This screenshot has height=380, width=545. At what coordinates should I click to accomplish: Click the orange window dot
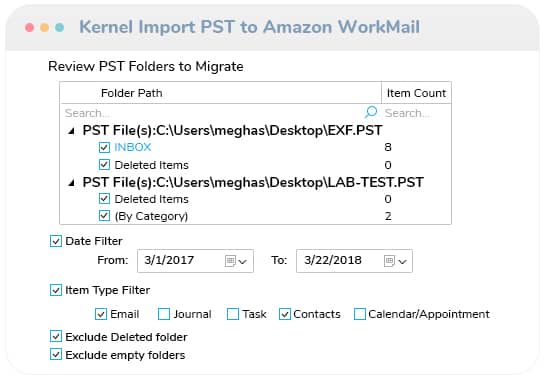click(44, 27)
